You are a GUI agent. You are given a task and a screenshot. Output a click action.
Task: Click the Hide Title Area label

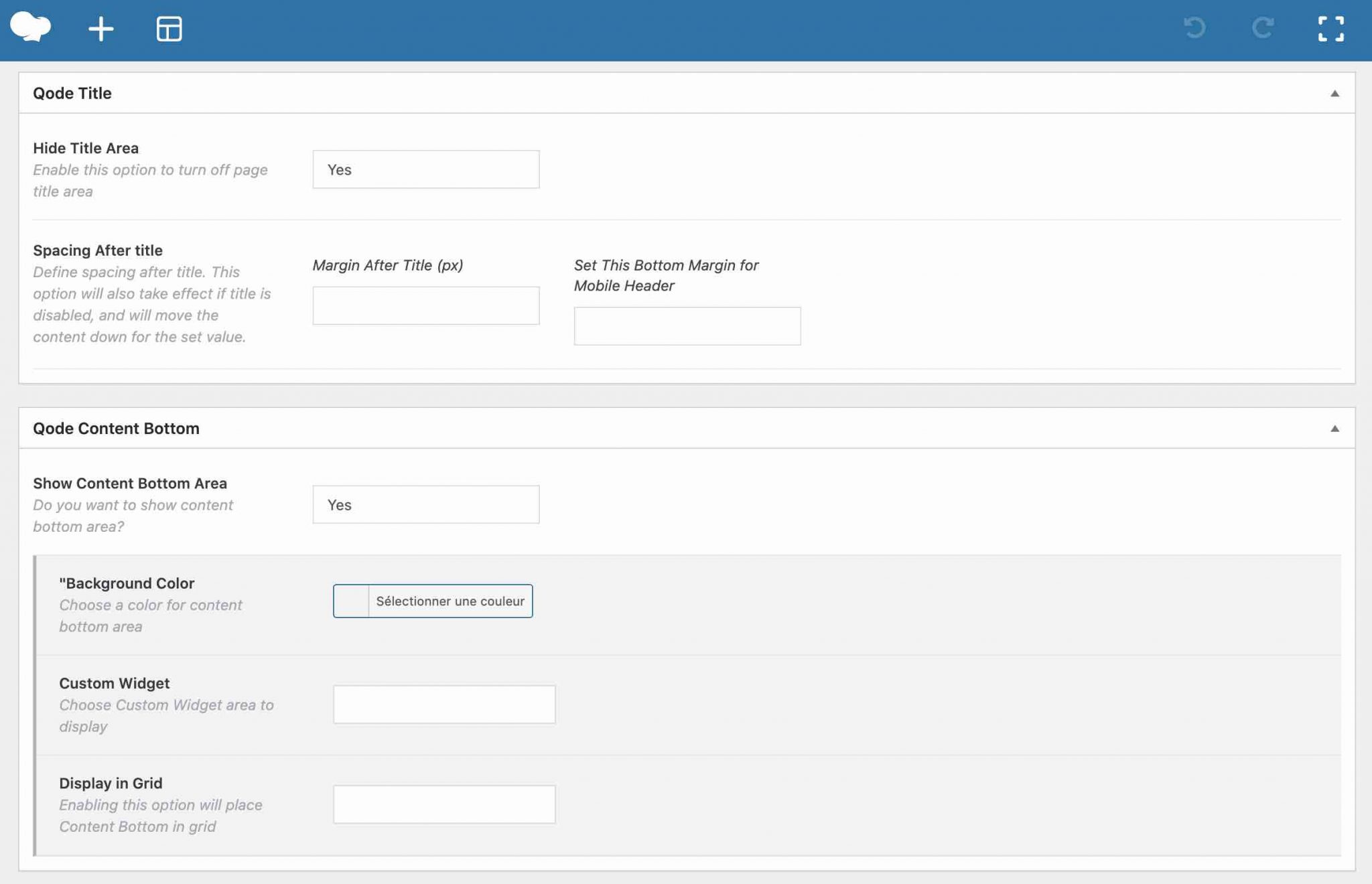pos(86,148)
